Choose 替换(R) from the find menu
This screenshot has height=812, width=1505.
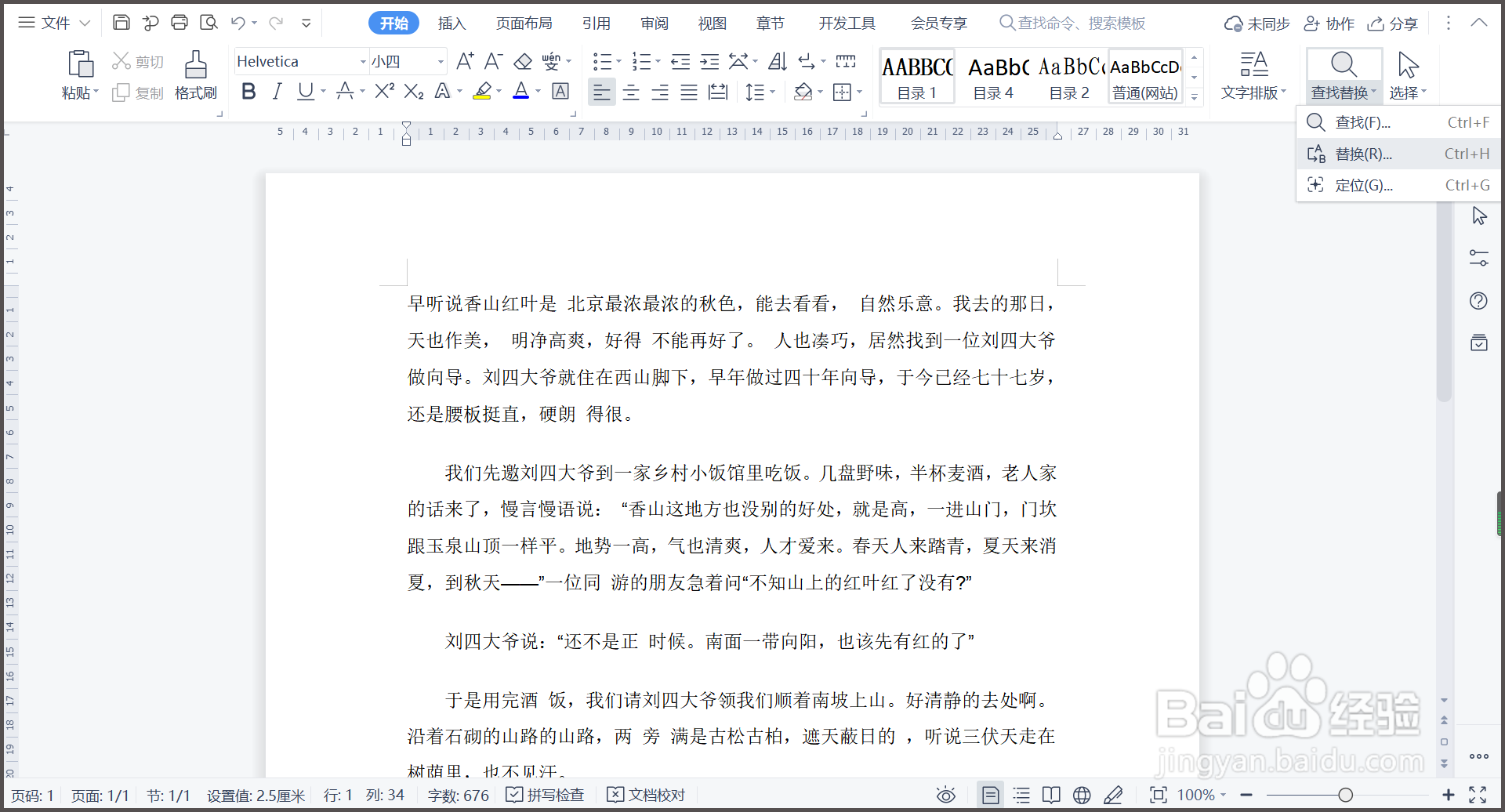(x=1365, y=154)
